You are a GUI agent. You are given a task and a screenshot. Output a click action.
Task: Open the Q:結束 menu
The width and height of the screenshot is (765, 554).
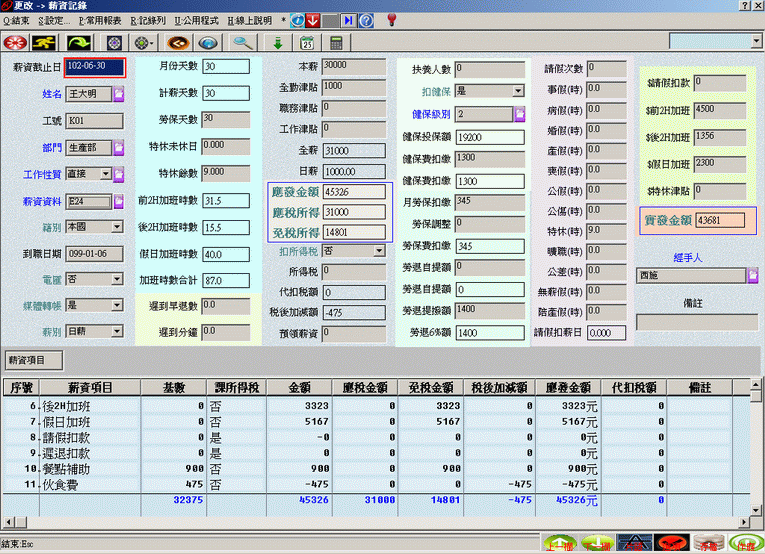click(x=16, y=20)
